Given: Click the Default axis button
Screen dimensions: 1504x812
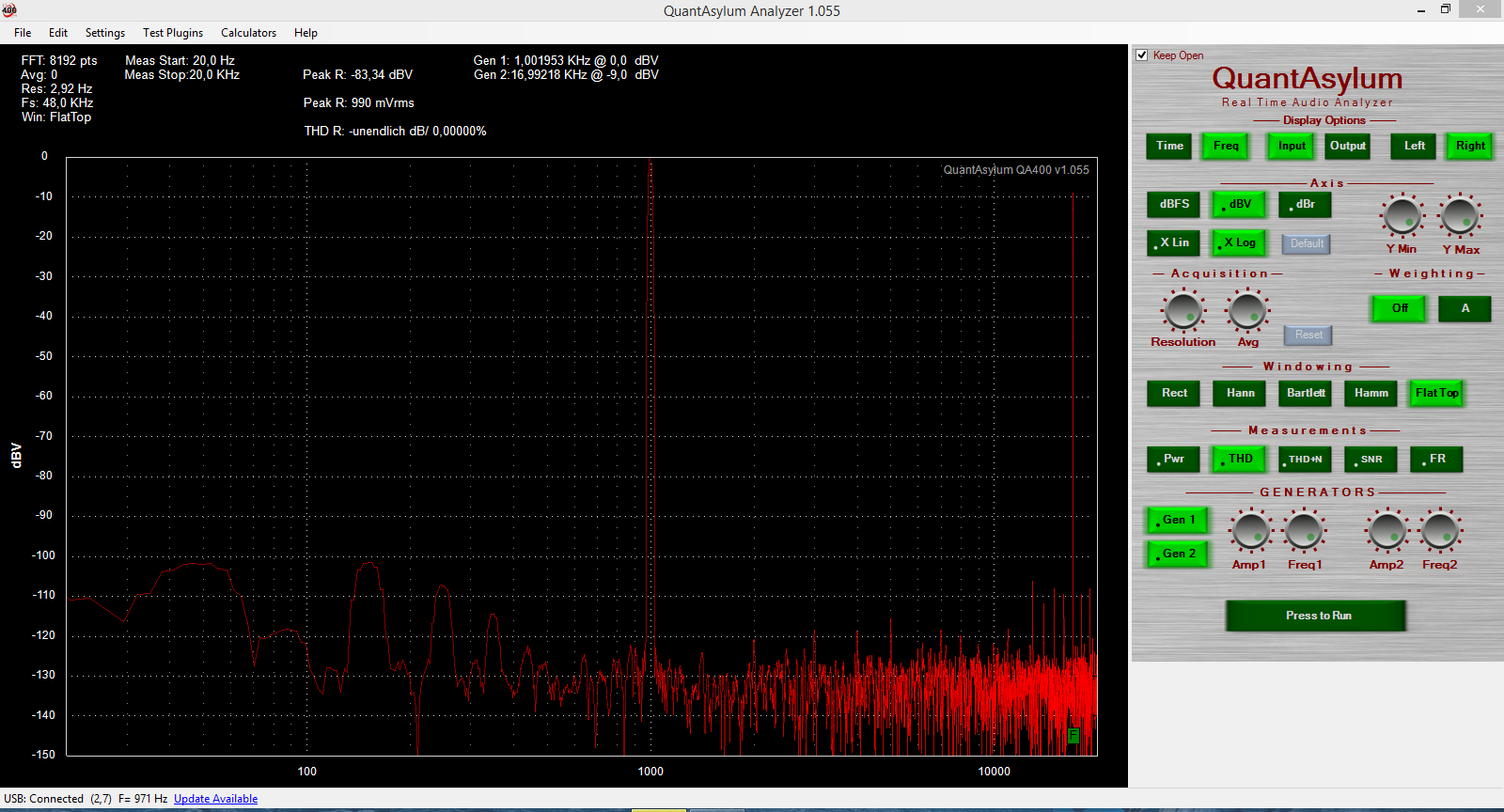Looking at the screenshot, I should pyautogui.click(x=1307, y=243).
